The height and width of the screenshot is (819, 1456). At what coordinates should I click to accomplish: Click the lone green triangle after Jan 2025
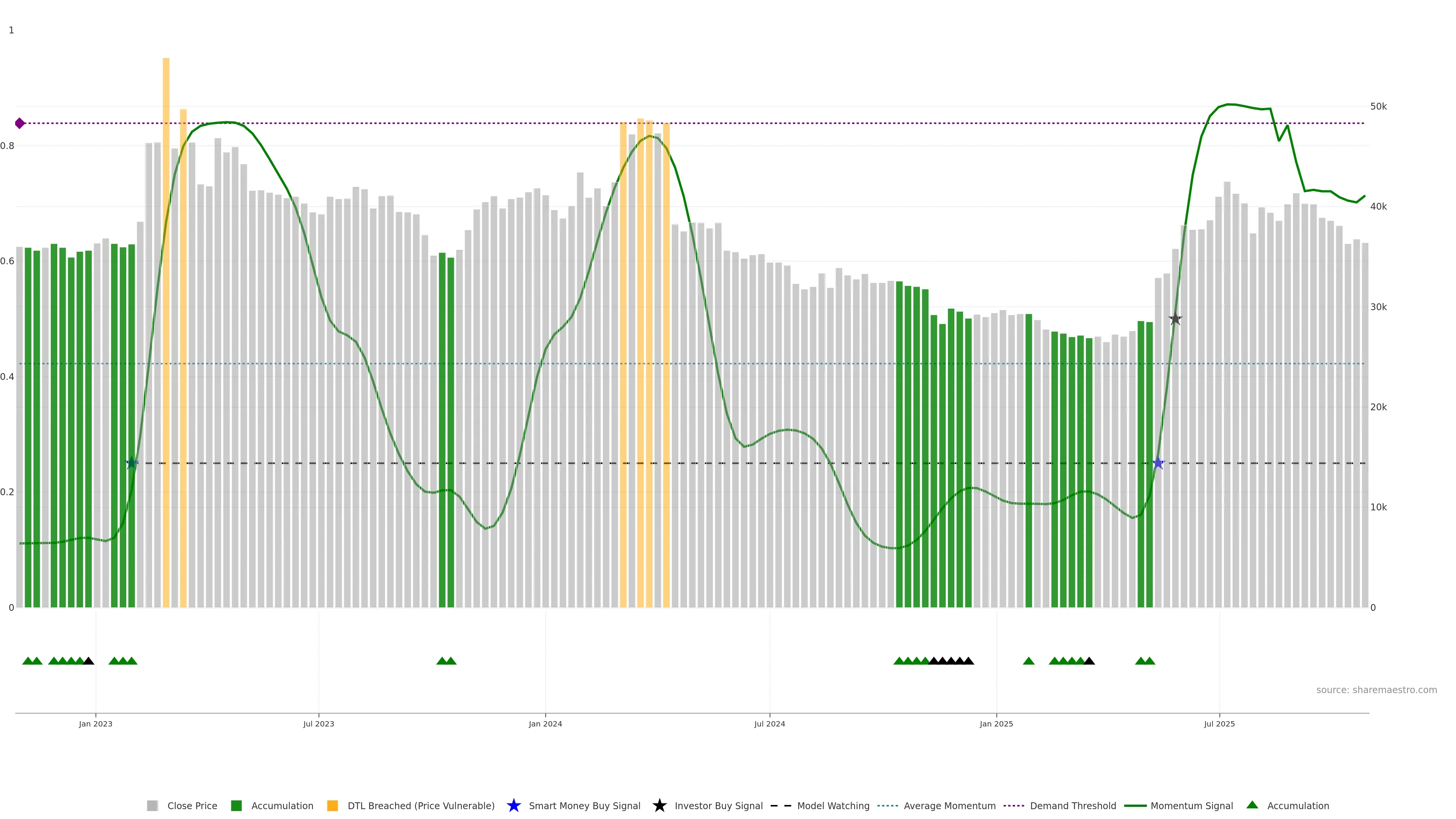[x=1028, y=661]
